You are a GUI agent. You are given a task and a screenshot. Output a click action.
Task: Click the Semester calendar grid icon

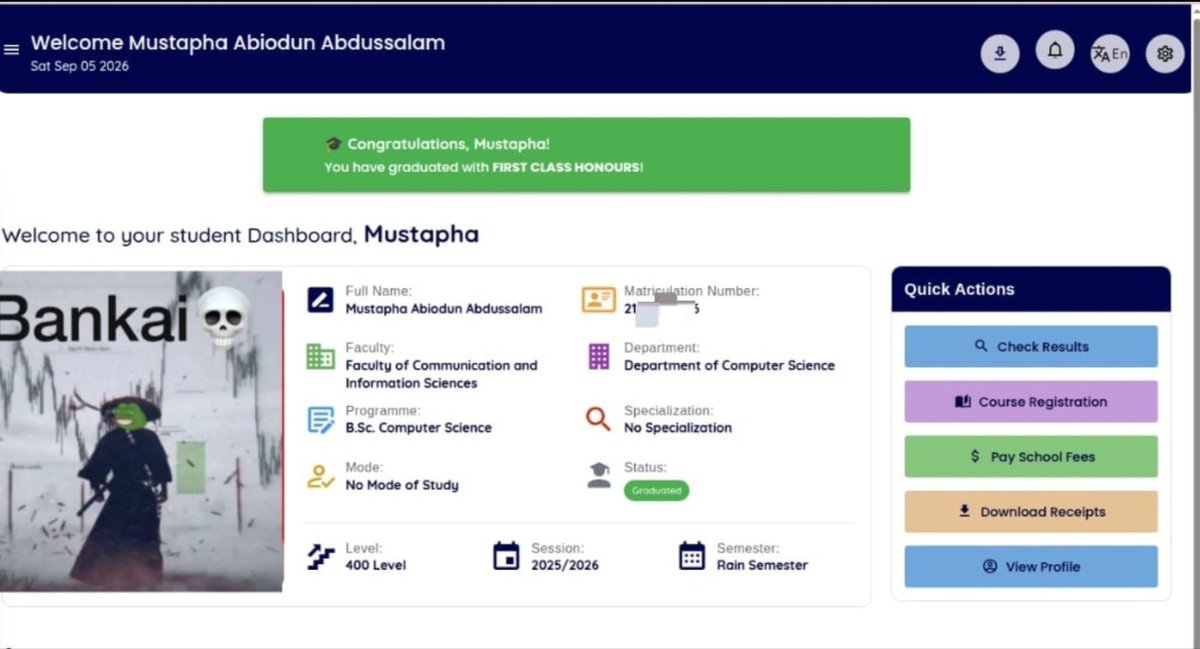692,555
